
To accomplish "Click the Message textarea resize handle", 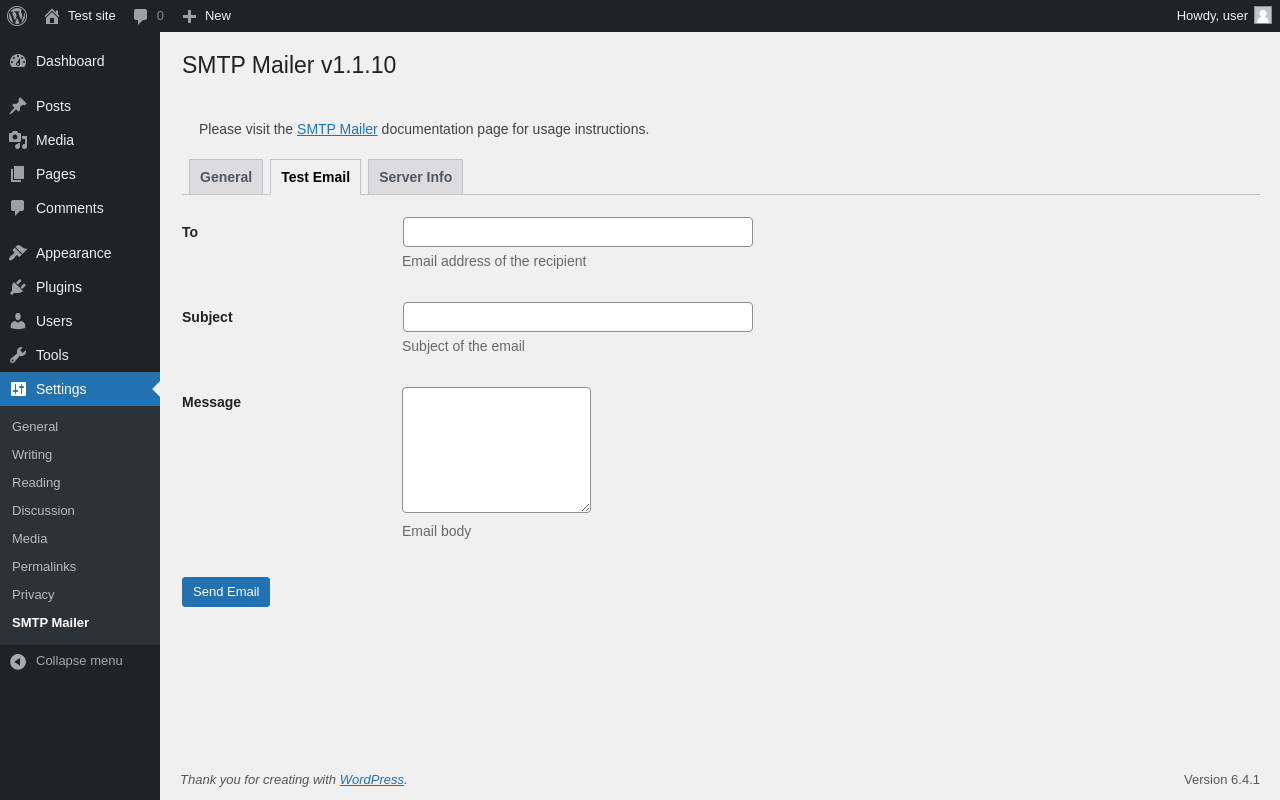I will [585, 507].
